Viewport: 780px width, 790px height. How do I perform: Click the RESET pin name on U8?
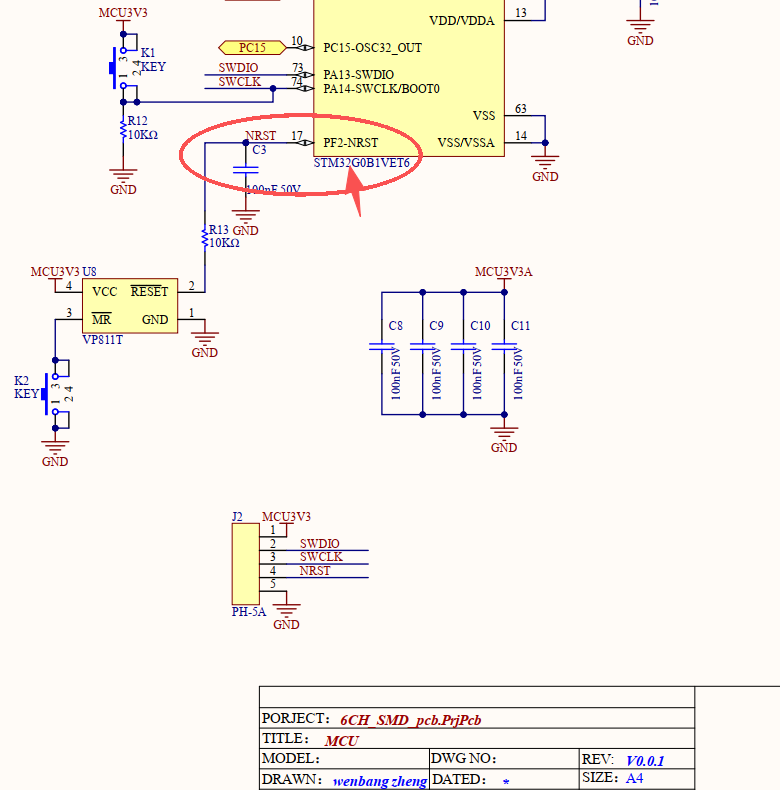(150, 292)
